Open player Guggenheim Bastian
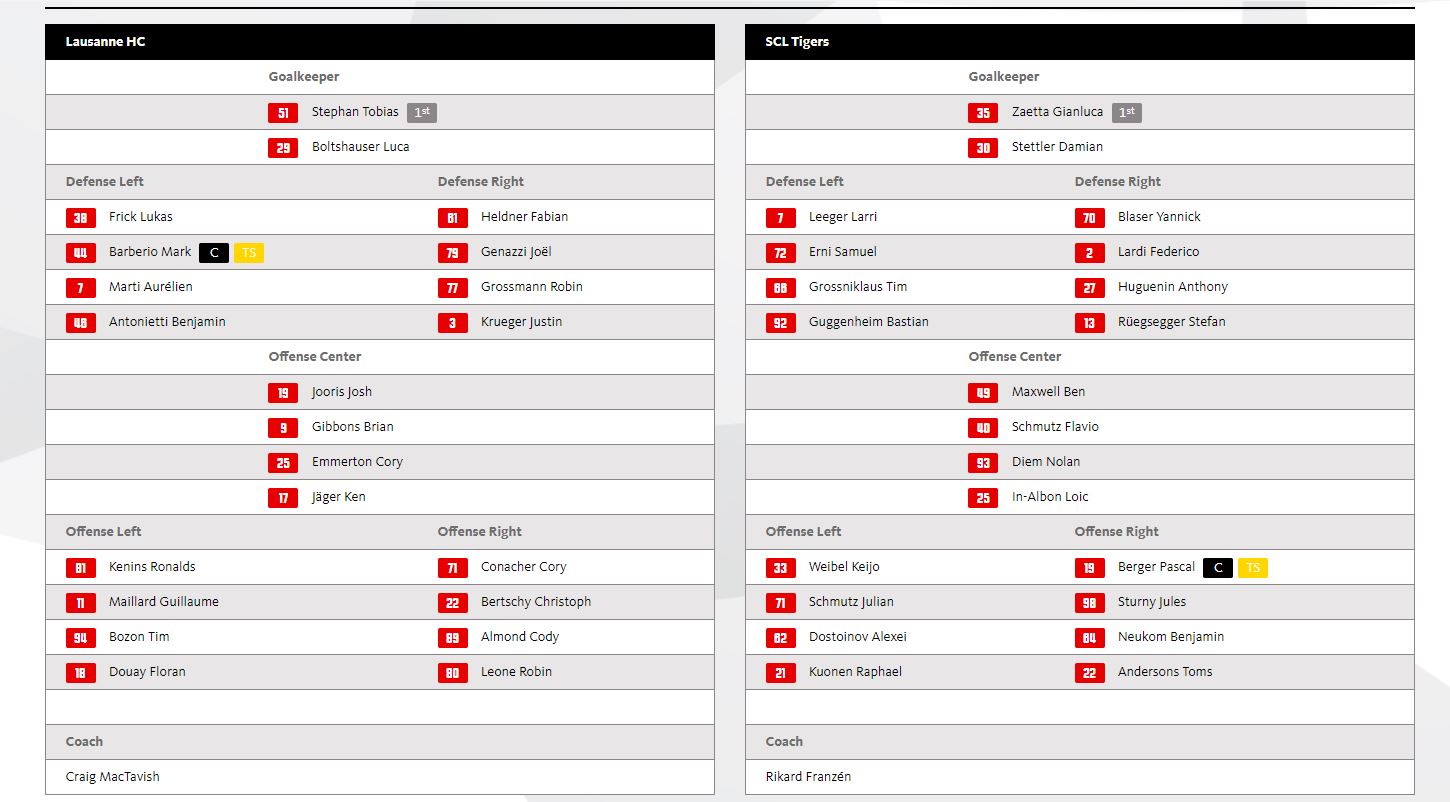Image resolution: width=1450 pixels, height=802 pixels. click(x=869, y=322)
